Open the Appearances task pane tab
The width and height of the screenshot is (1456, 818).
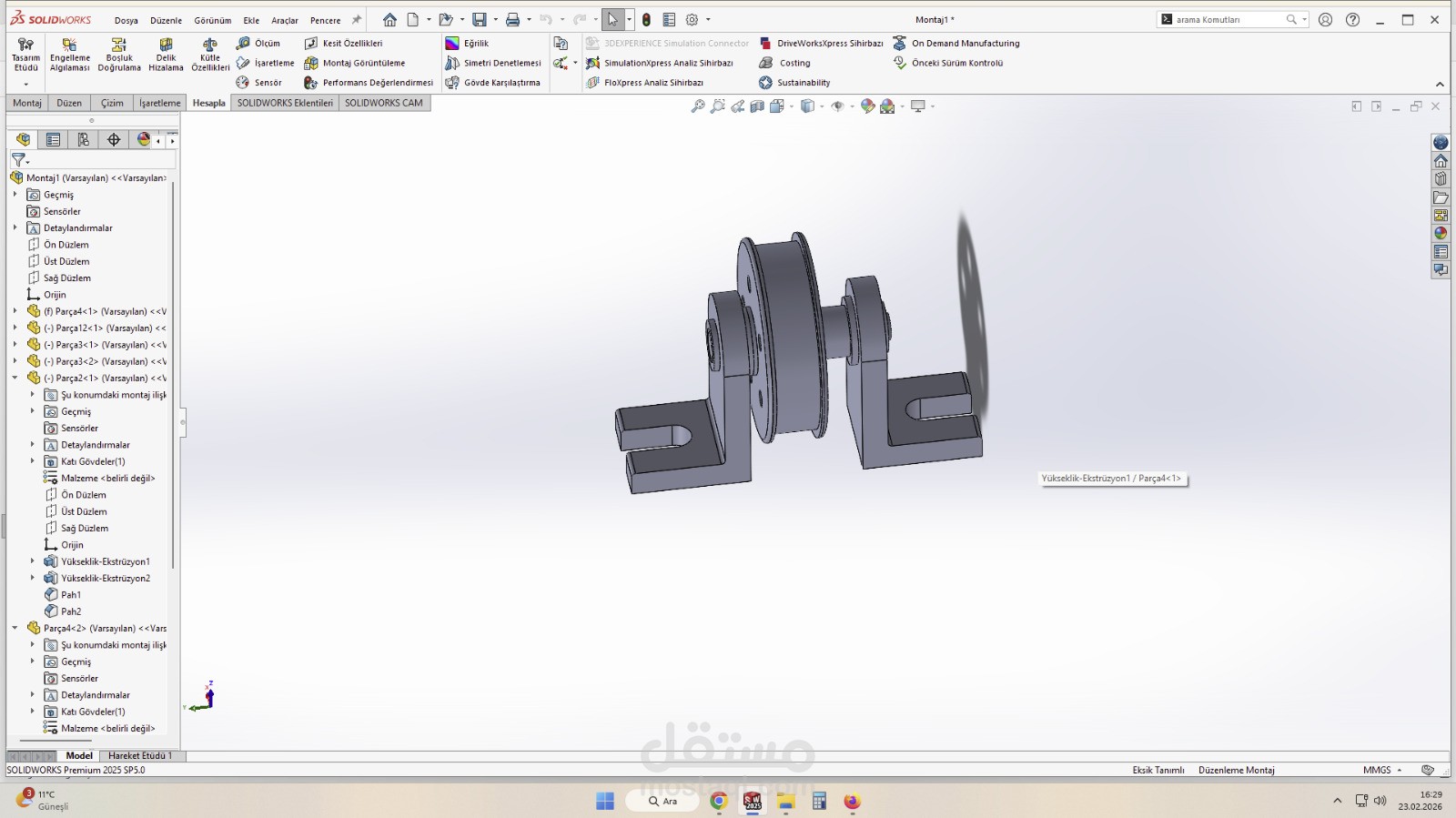click(x=1441, y=233)
